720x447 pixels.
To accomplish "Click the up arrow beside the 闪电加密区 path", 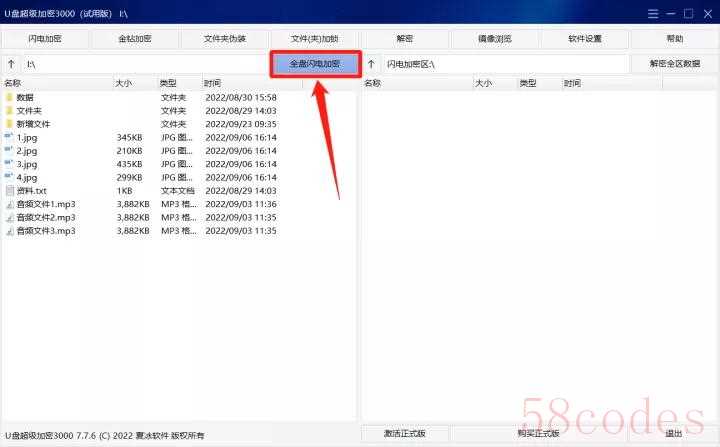I will click(x=371, y=63).
